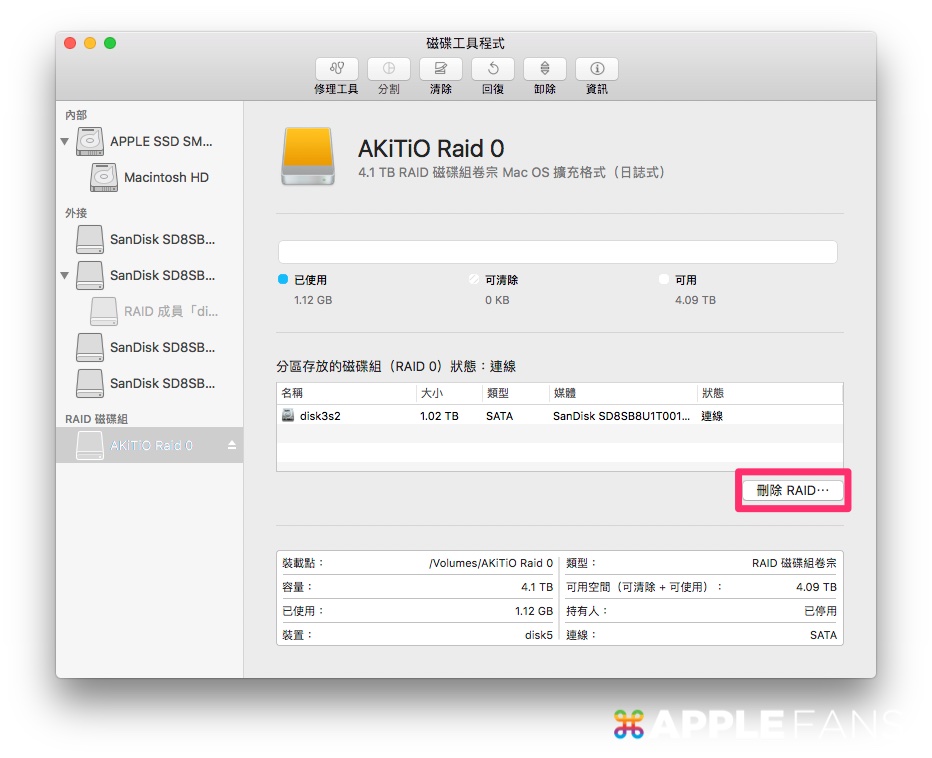The height and width of the screenshot is (758, 932).
Task: Click the 1.02 TB size cell
Action: click(x=439, y=416)
